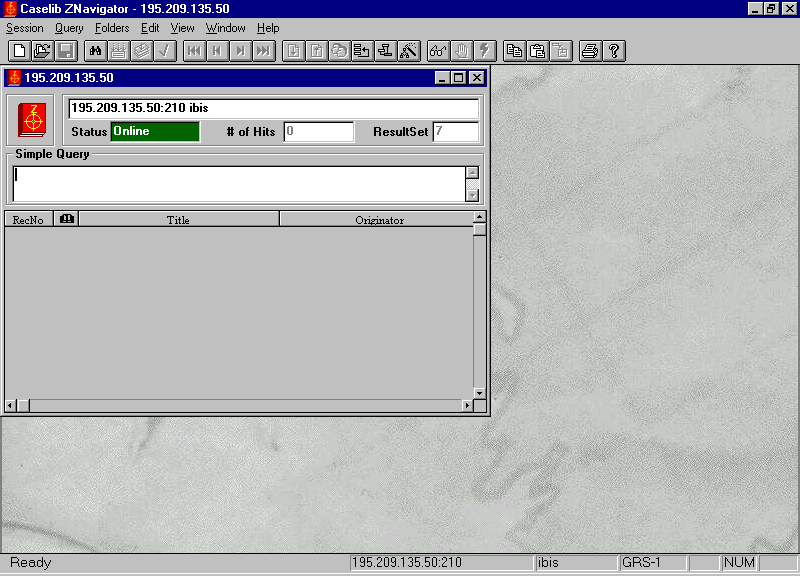Click the Last record navigation icon
800x576 pixels.
coord(264,51)
